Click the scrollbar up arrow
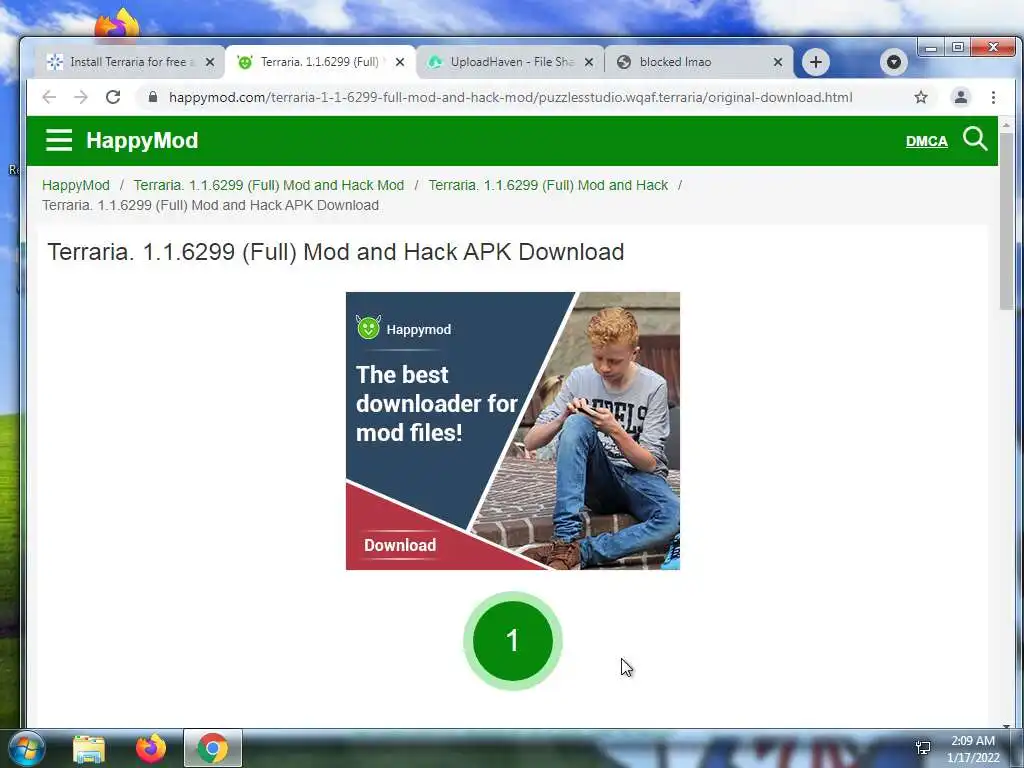 [x=1006, y=124]
